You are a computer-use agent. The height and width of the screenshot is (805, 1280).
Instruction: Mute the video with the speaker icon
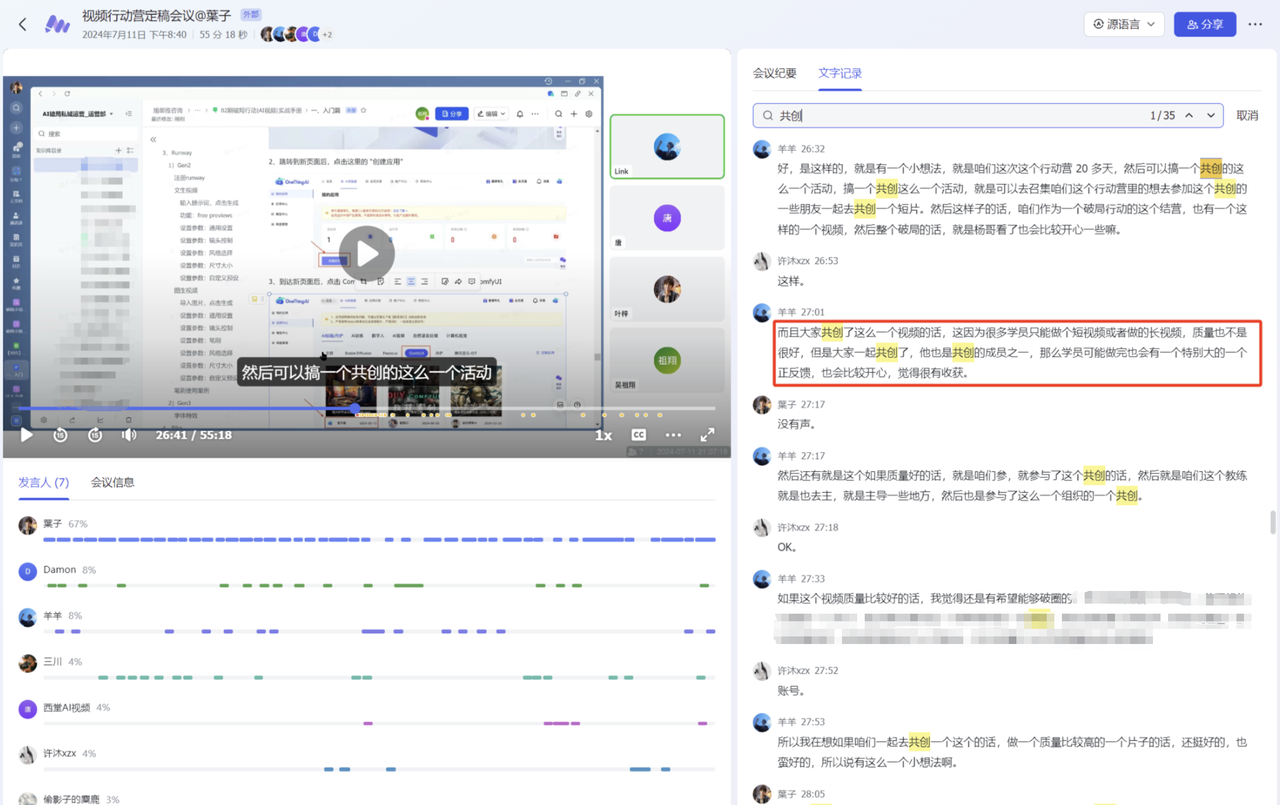tap(129, 435)
